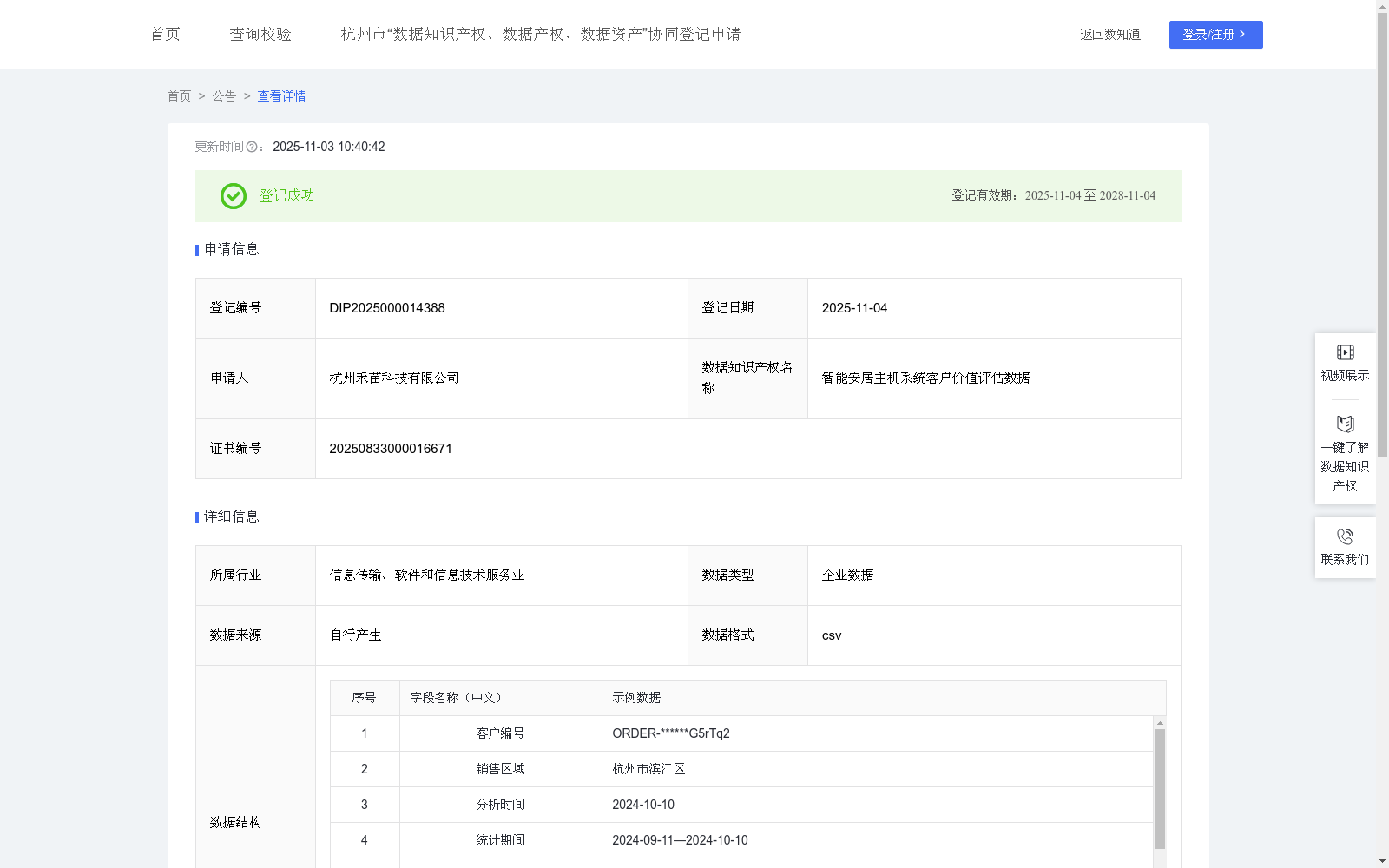Click the 销售区域 field row
Screen dimensions: 1389x868
point(741,769)
